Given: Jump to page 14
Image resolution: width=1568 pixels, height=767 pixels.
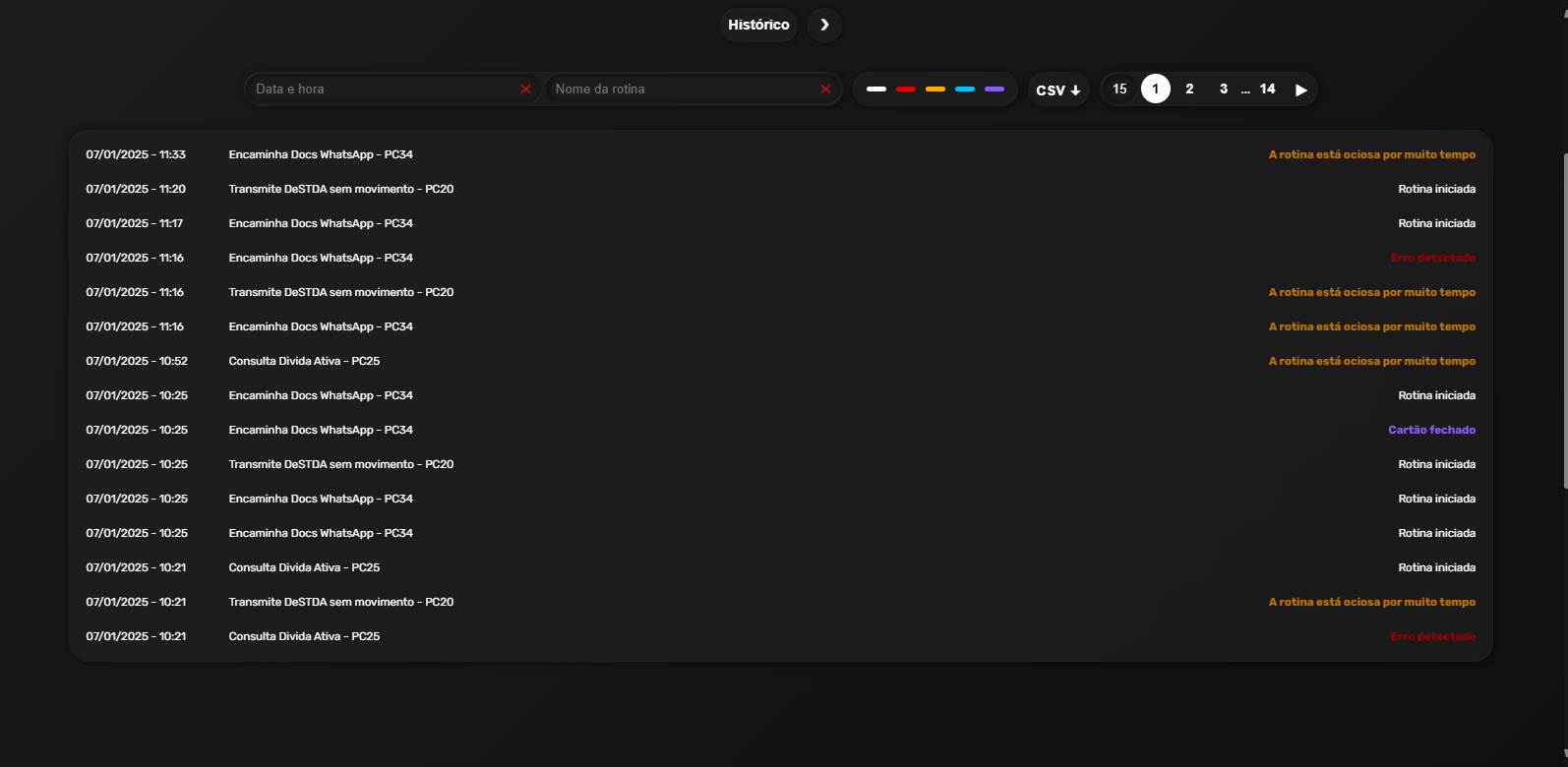Looking at the screenshot, I should [x=1268, y=88].
